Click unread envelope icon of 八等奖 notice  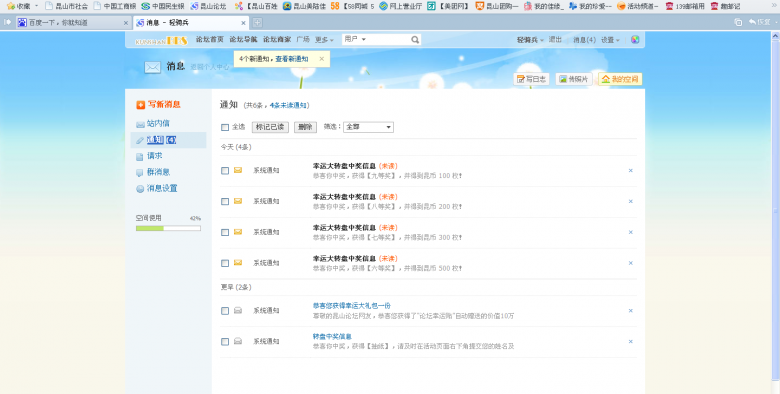238,201
